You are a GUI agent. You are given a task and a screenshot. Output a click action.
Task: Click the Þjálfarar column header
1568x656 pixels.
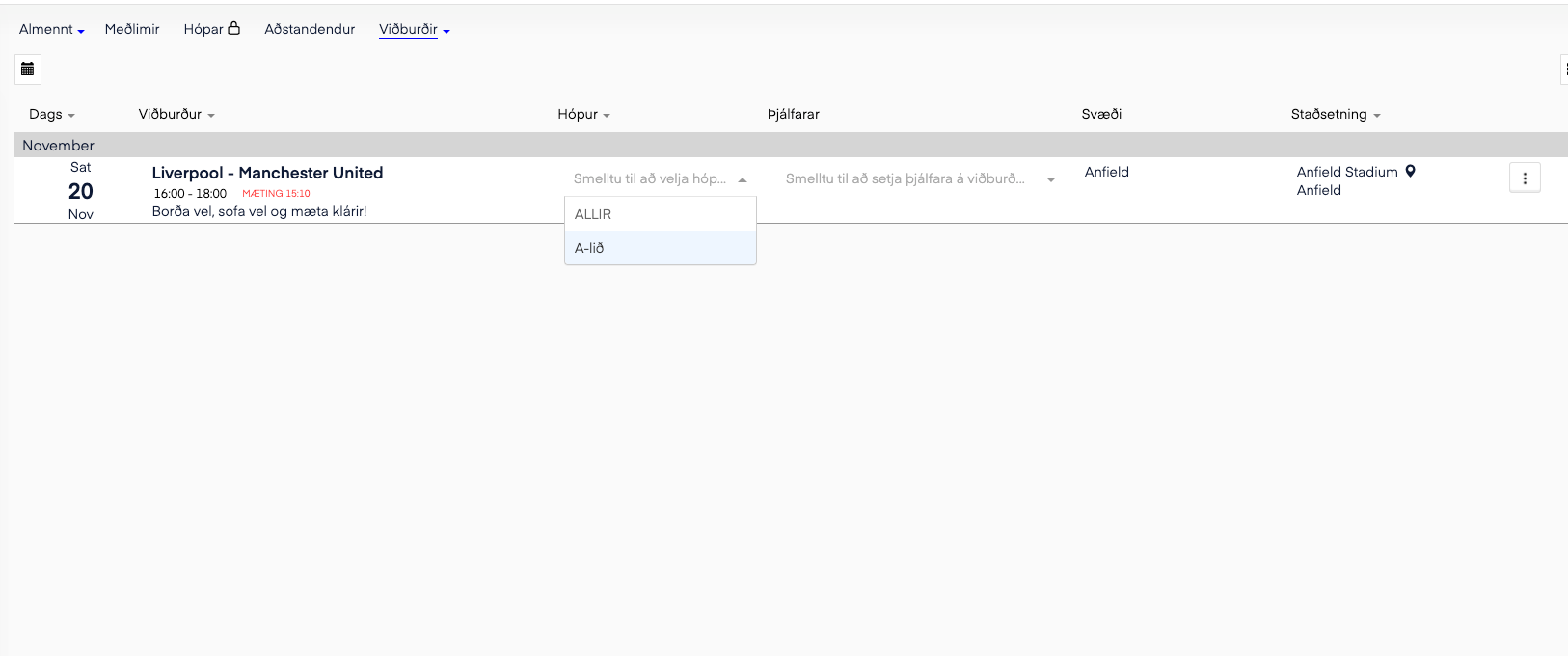pos(794,114)
